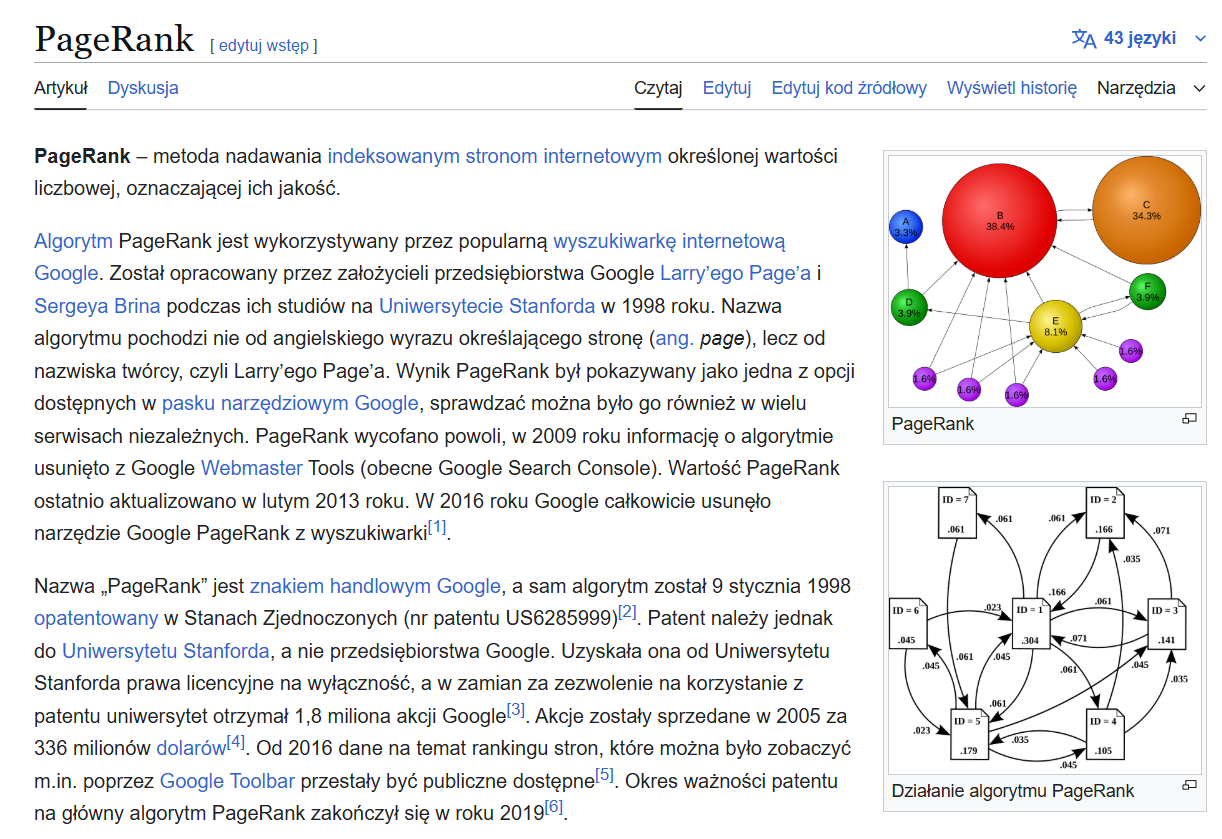Screen dimensions: 1222x839
Task: Expand the Narzędzia menu chevron
Action: [1199, 88]
